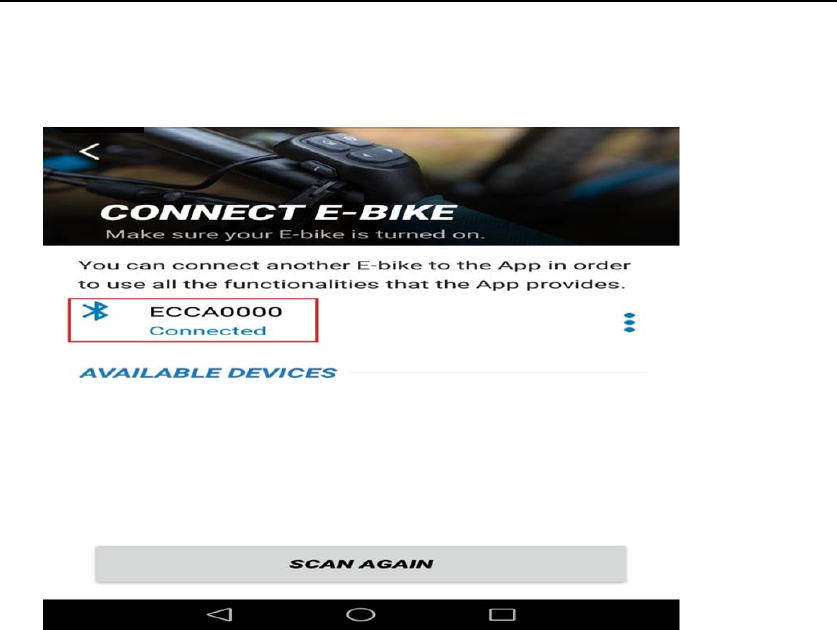Tap black navigation bar right of recents
Image resolution: width=837 pixels, height=630 pixels.
[598, 615]
